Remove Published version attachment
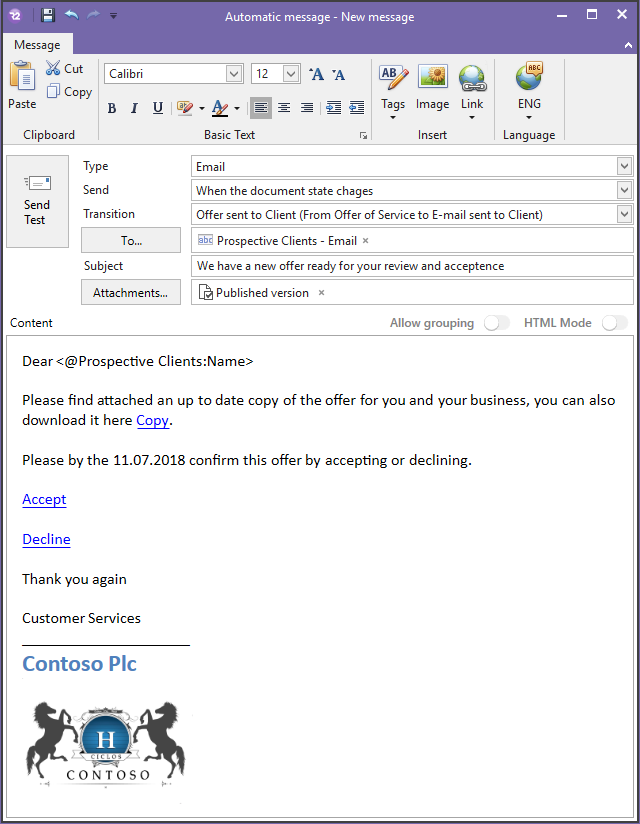This screenshot has width=640, height=824. (x=322, y=293)
